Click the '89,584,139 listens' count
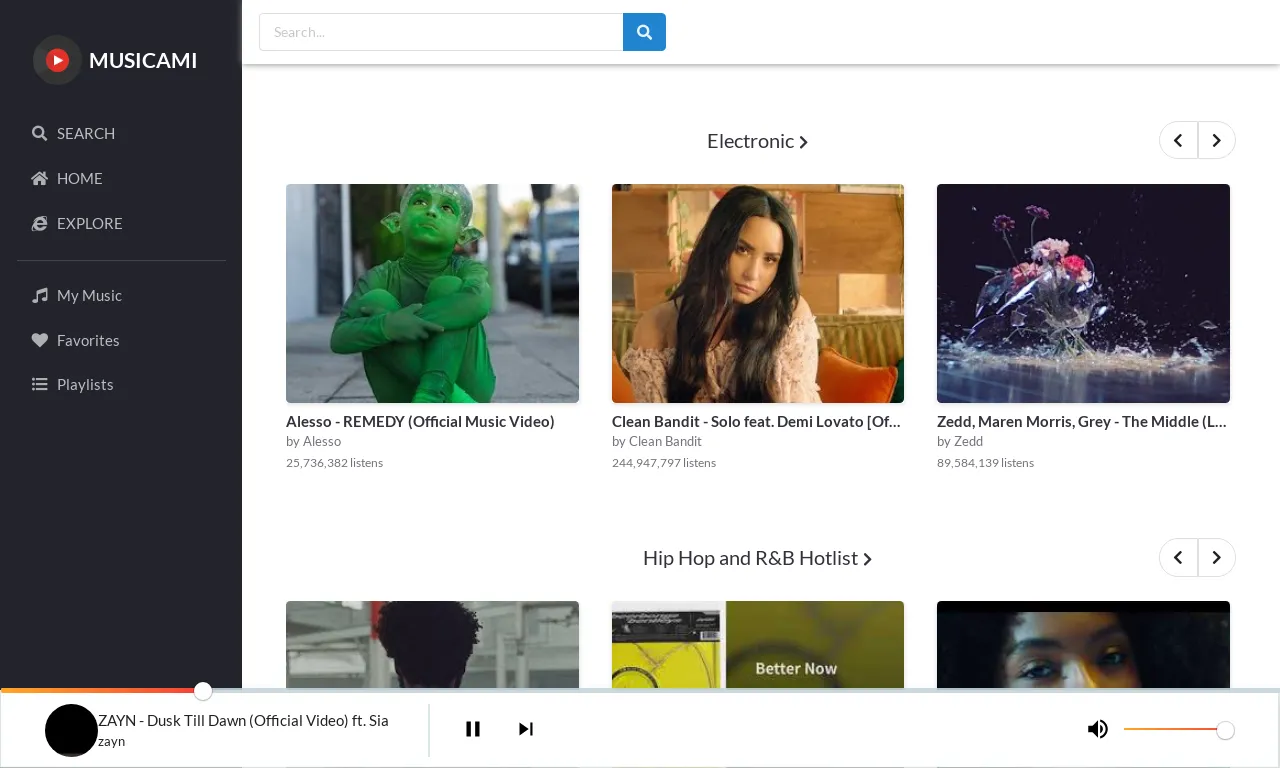The height and width of the screenshot is (768, 1280). [985, 462]
